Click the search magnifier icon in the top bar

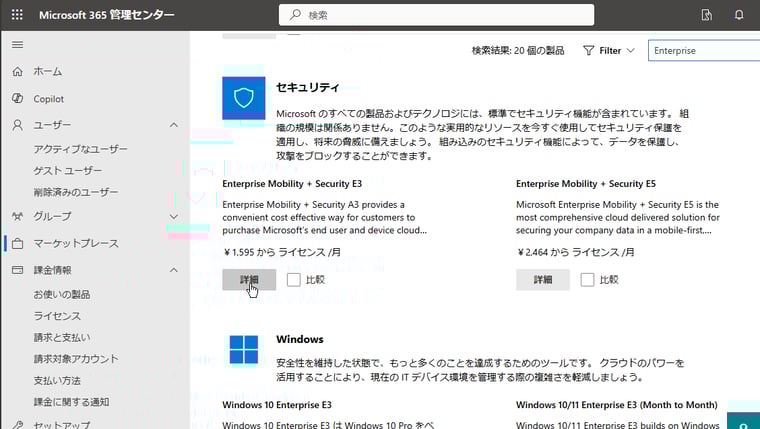pyautogui.click(x=295, y=15)
